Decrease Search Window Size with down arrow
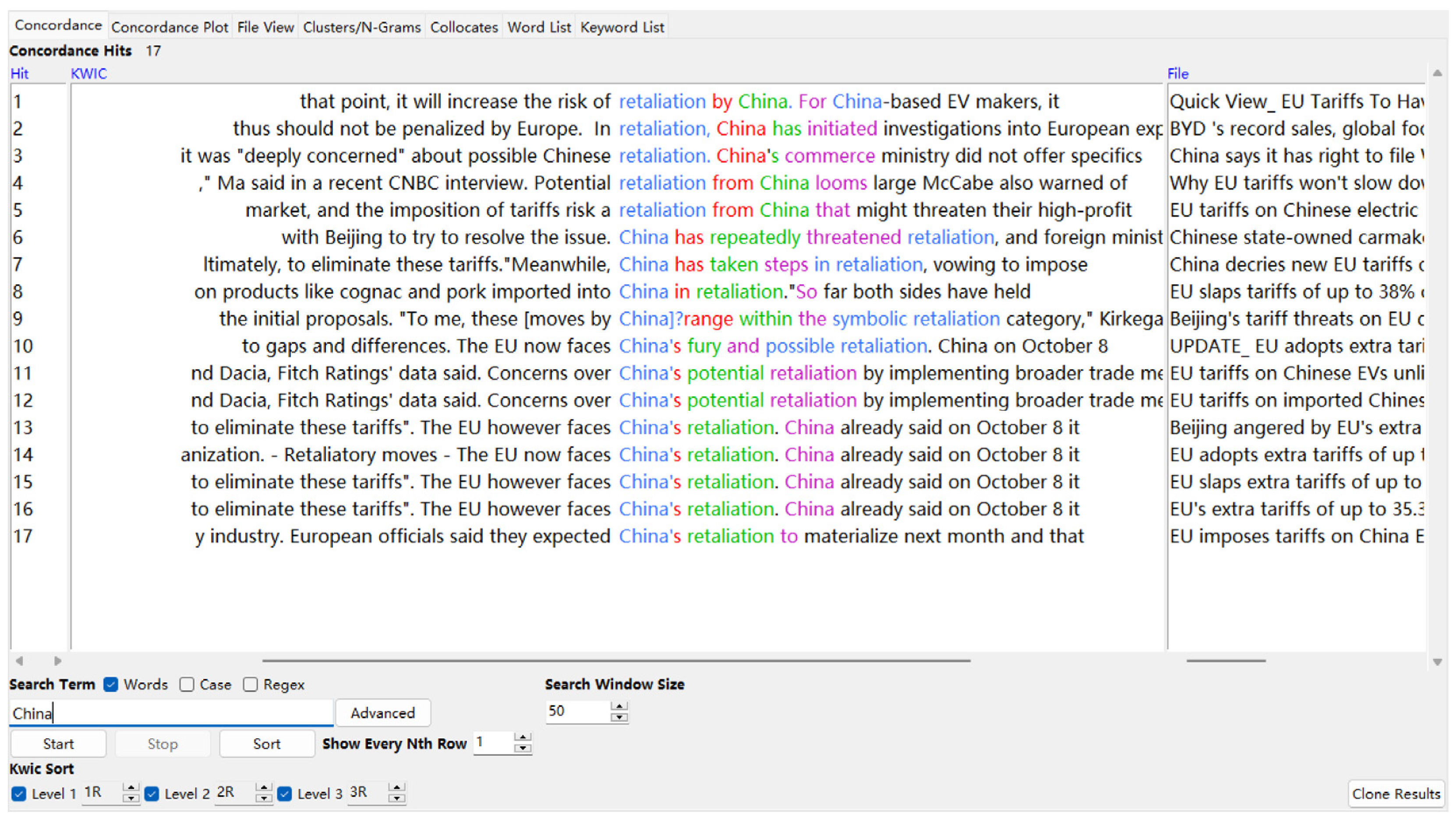 619,717
